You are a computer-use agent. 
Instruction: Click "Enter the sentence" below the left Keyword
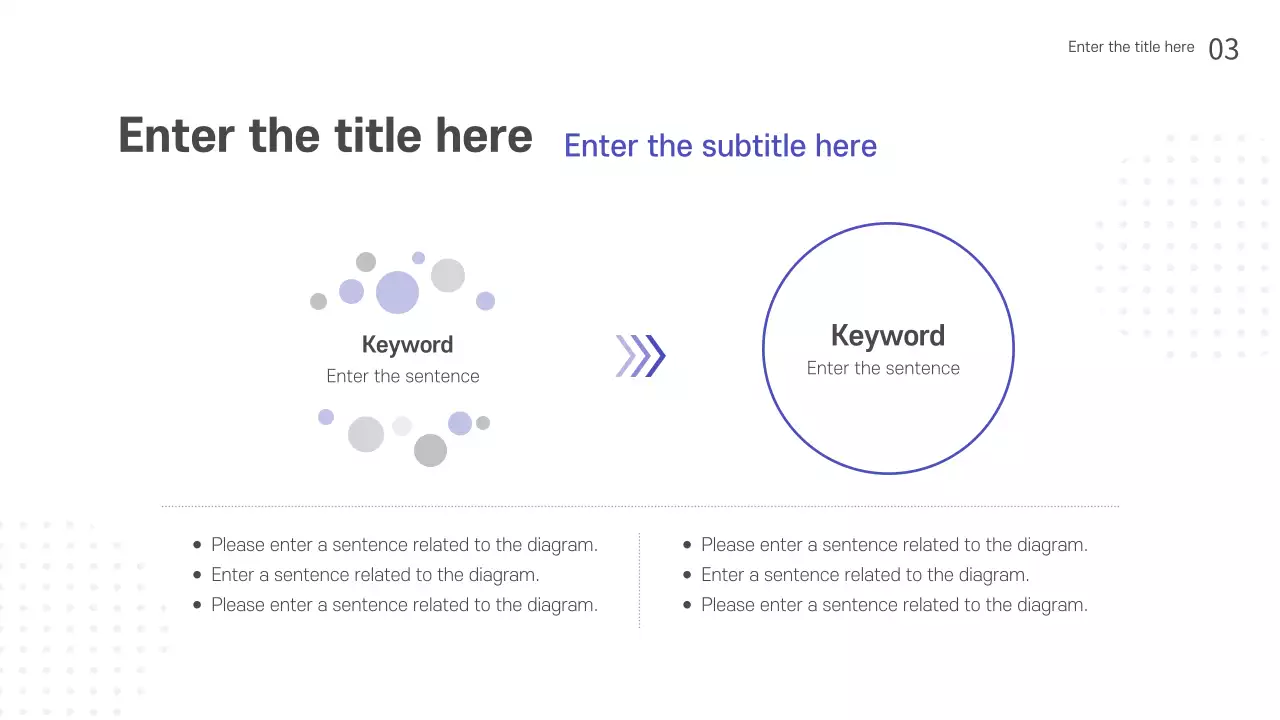[x=403, y=376]
